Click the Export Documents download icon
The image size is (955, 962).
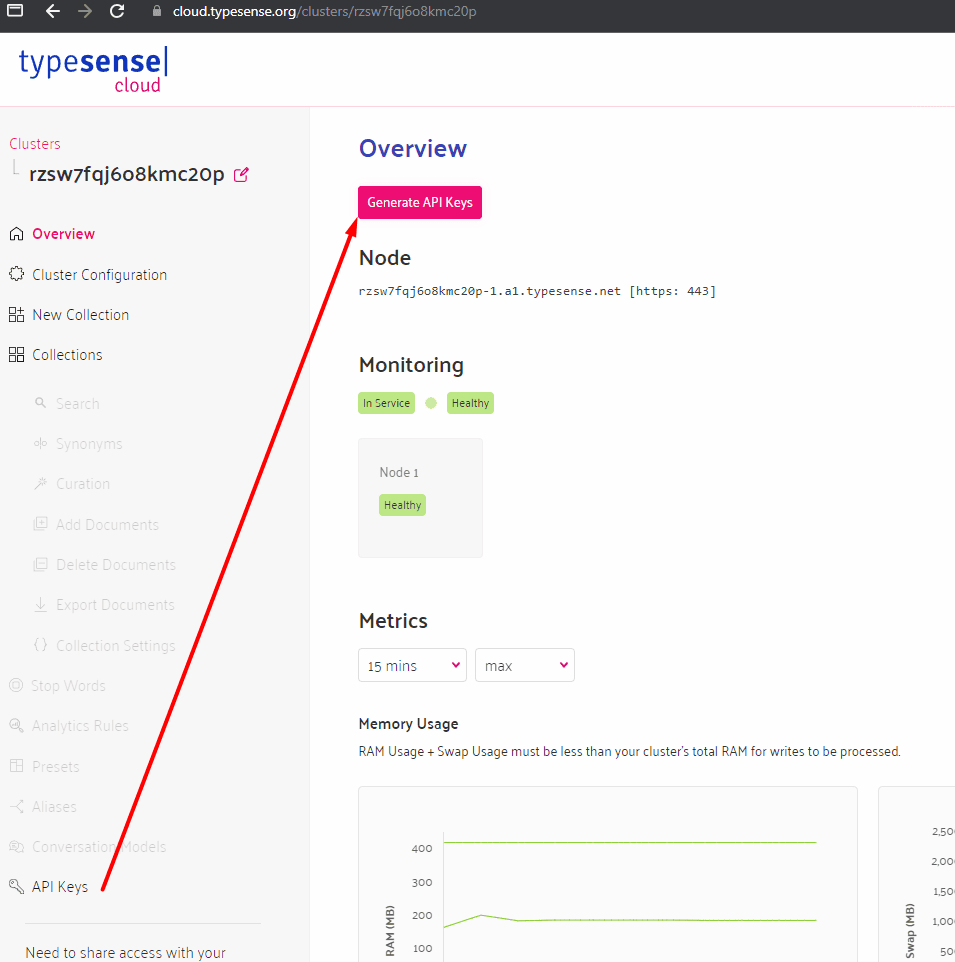click(x=40, y=604)
